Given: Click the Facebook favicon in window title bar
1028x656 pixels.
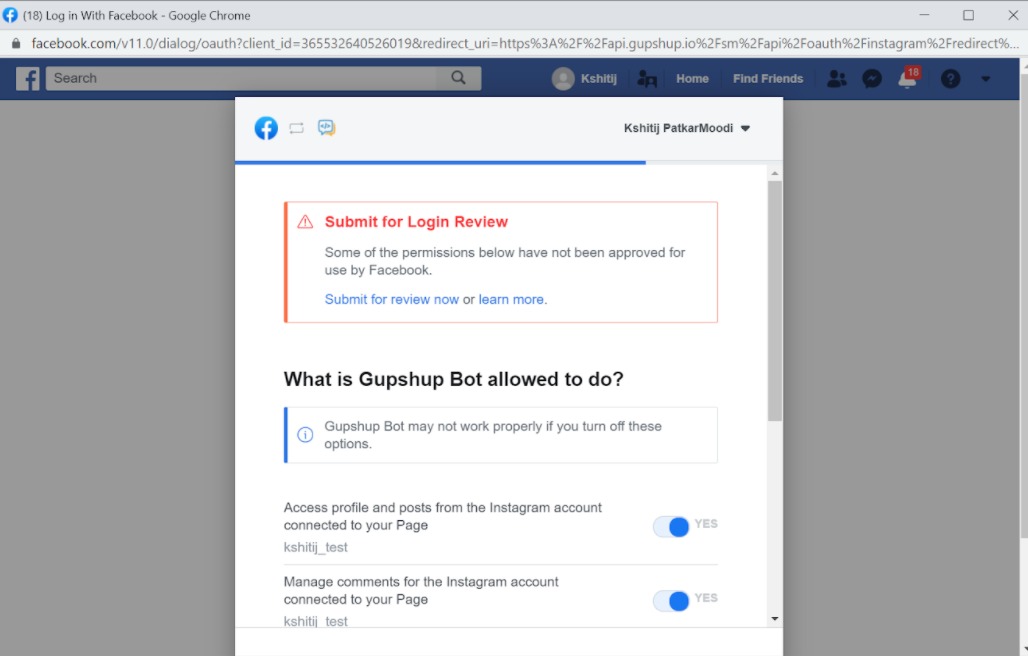Looking at the screenshot, I should pyautogui.click(x=10, y=14).
